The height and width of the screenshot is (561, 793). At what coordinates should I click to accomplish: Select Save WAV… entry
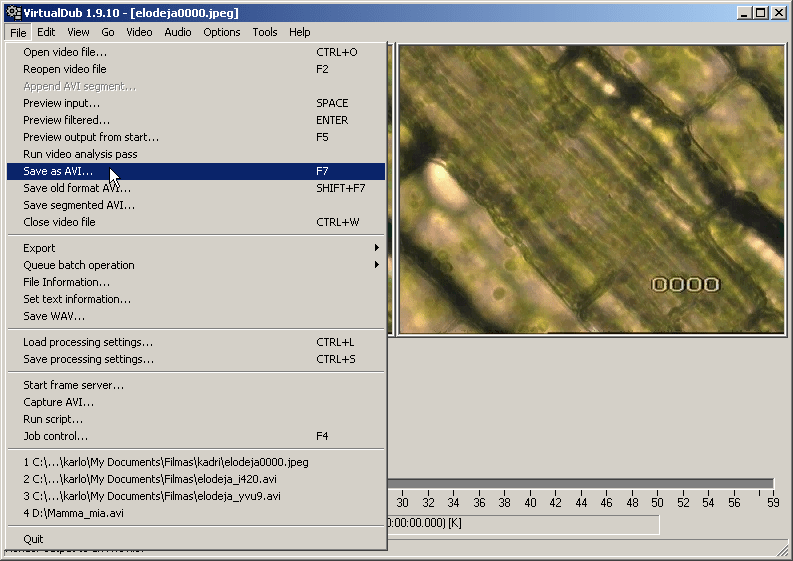(196, 316)
